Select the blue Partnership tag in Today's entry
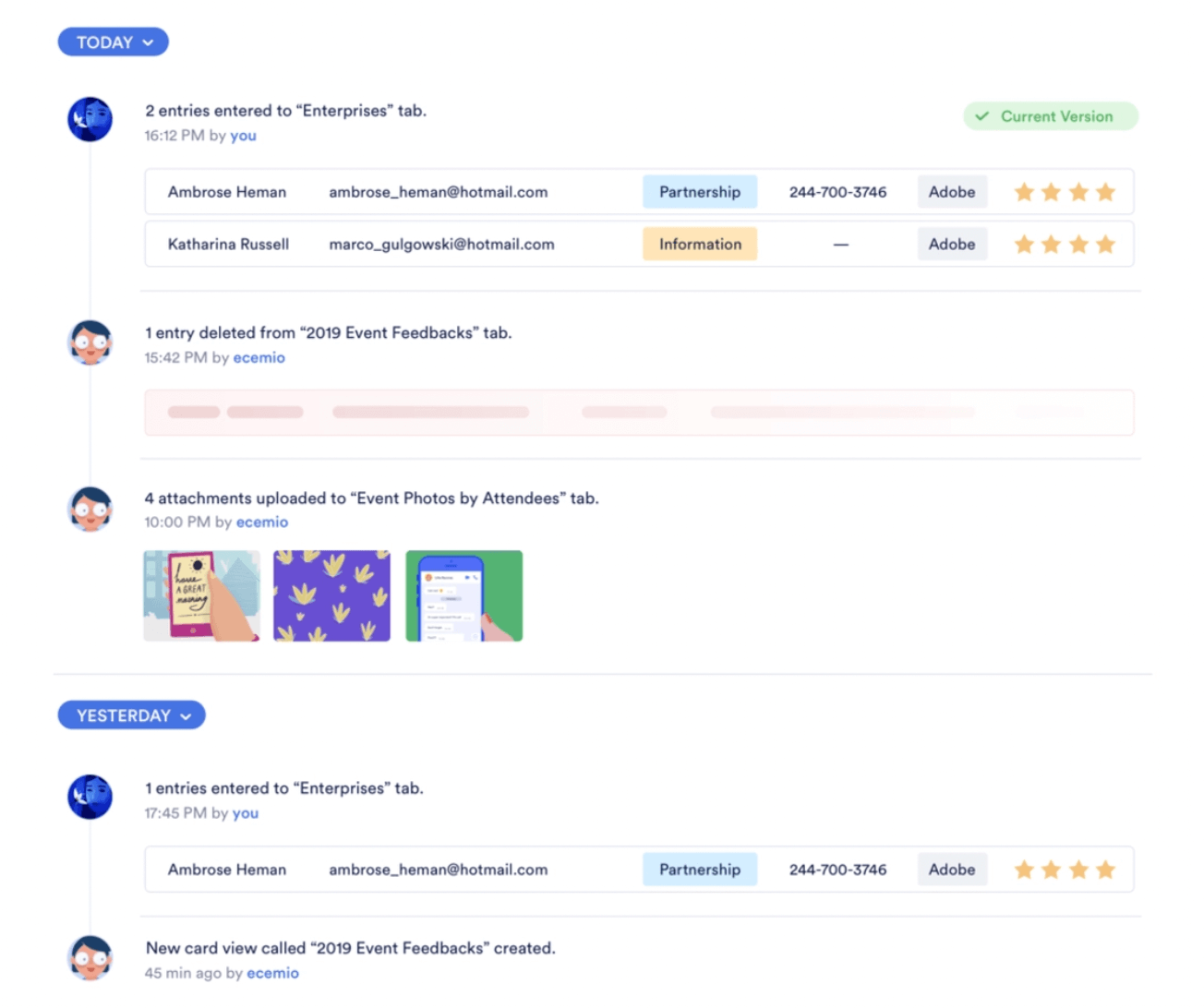The image size is (1204, 1008). tap(699, 192)
